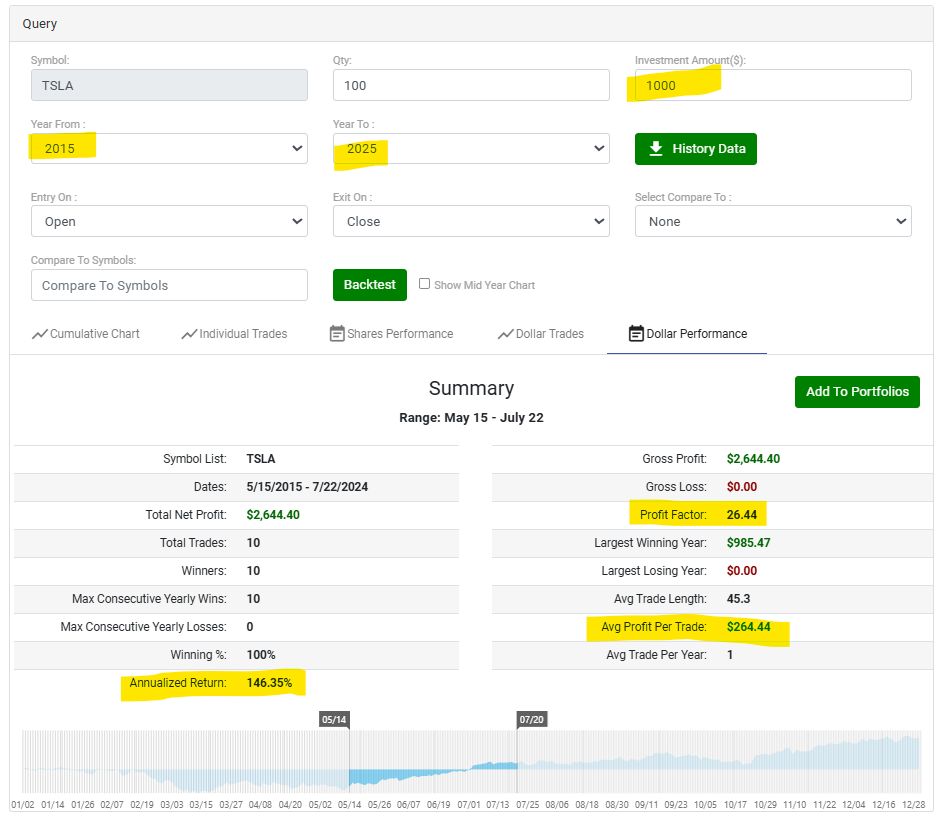Click the Dates value 5/15/2015 - 7/22/2024
Viewport: 948px width, 822px height.
[307, 487]
